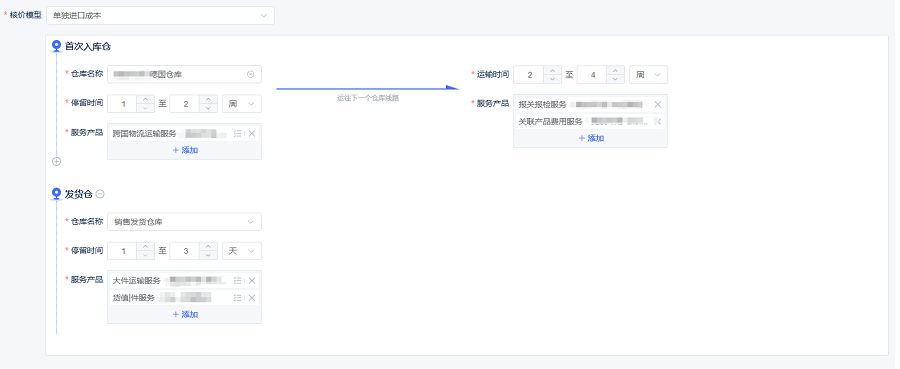
Task: Decrease 运输时间 minimum value of 2
Action: pyautogui.click(x=552, y=79)
